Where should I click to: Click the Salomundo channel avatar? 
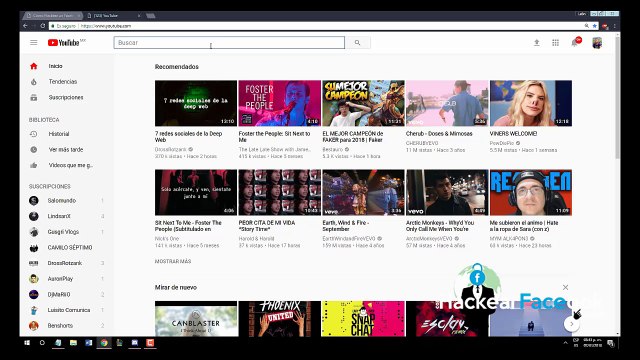tap(33, 200)
